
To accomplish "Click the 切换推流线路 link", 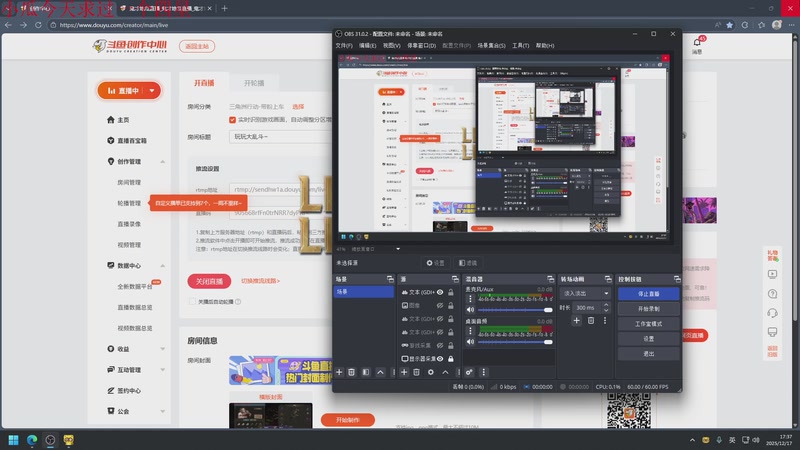I will 260,281.
